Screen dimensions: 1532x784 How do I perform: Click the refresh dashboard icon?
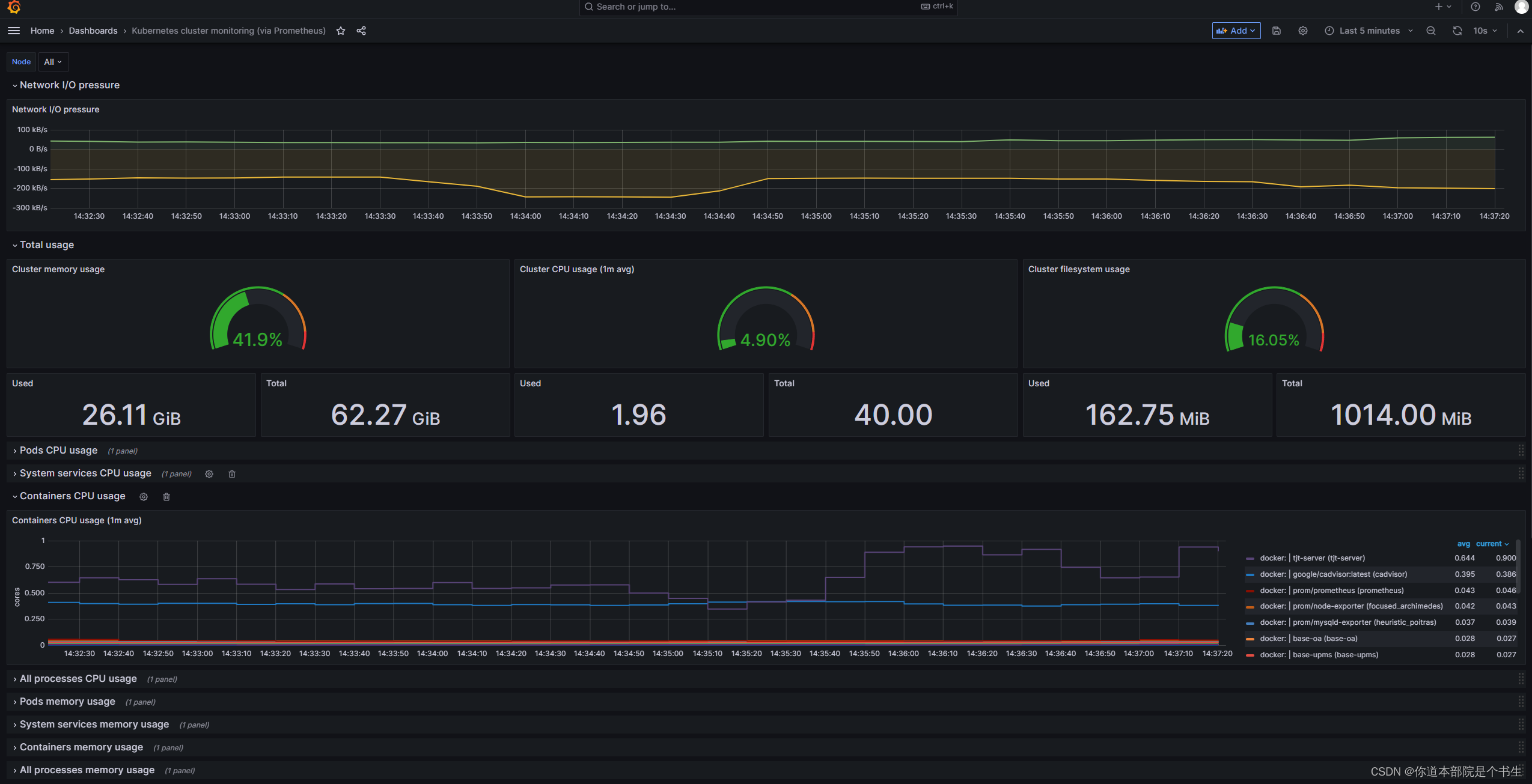(1457, 31)
